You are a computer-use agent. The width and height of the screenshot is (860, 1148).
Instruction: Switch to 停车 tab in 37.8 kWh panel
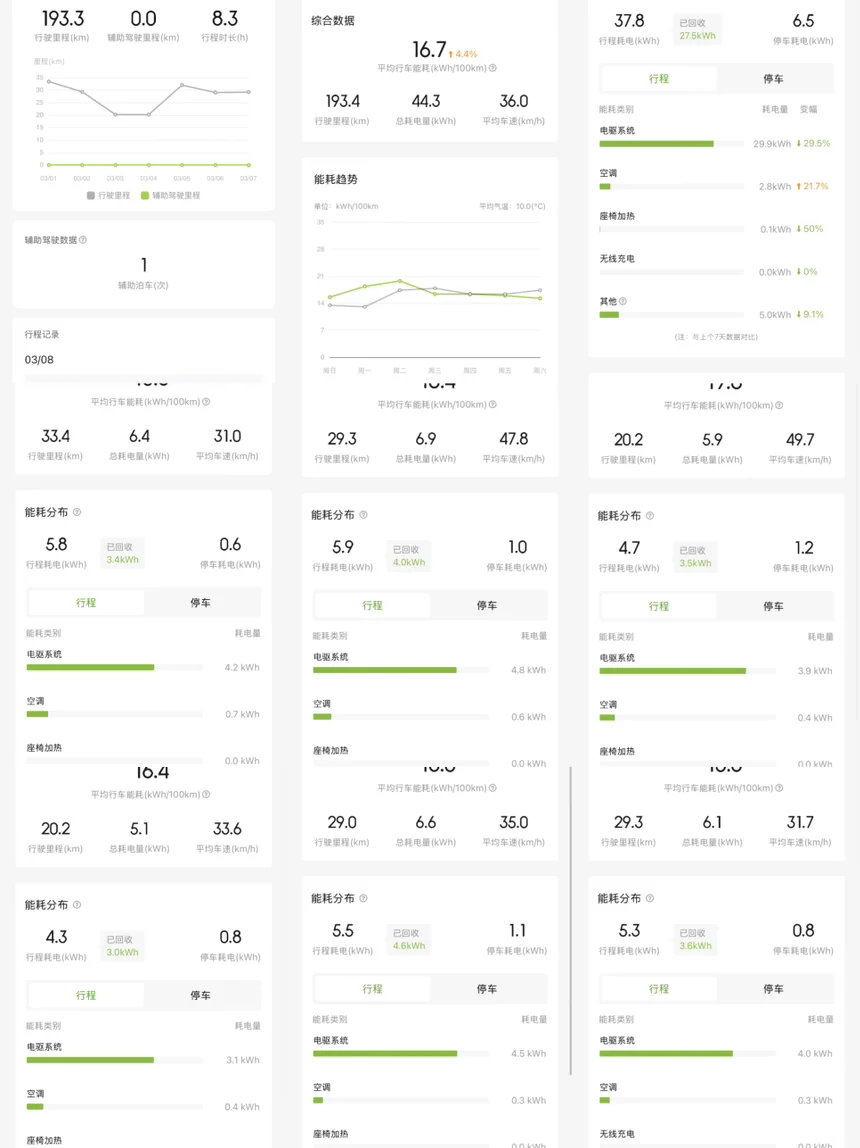pyautogui.click(x=773, y=79)
